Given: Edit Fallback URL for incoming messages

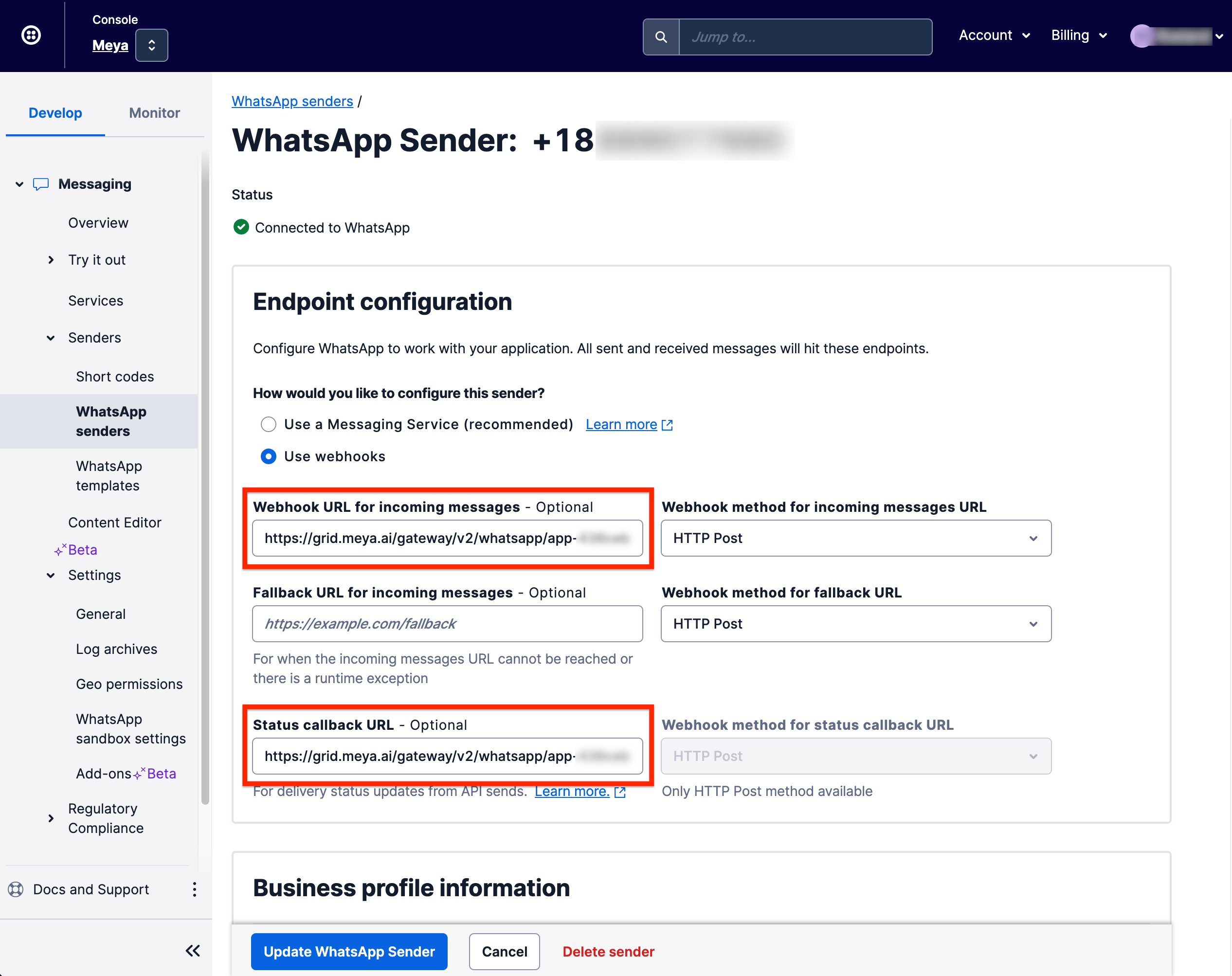Looking at the screenshot, I should tap(448, 623).
